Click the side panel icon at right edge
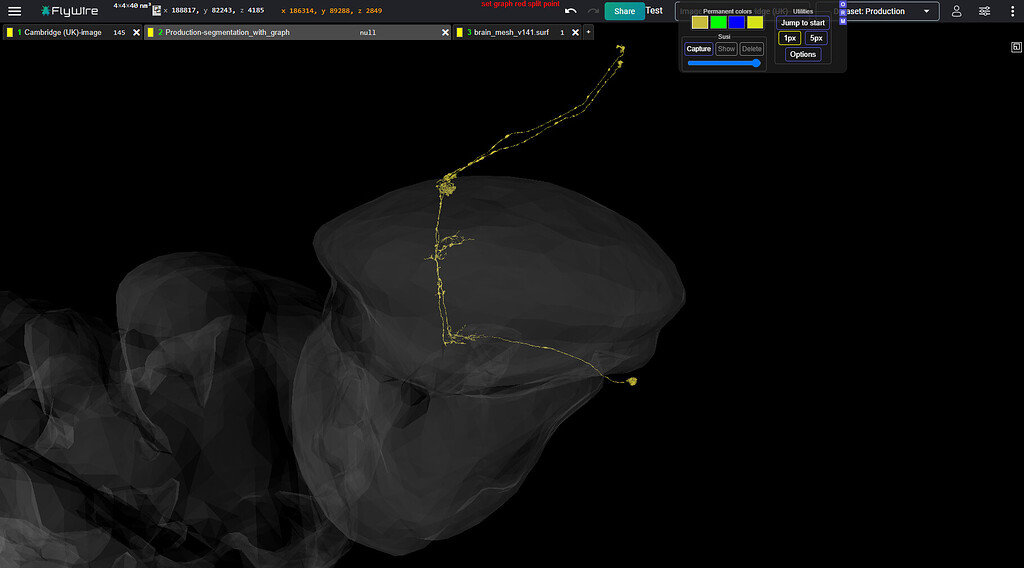Screen dimensions: 1024x568 tap(1015, 47)
